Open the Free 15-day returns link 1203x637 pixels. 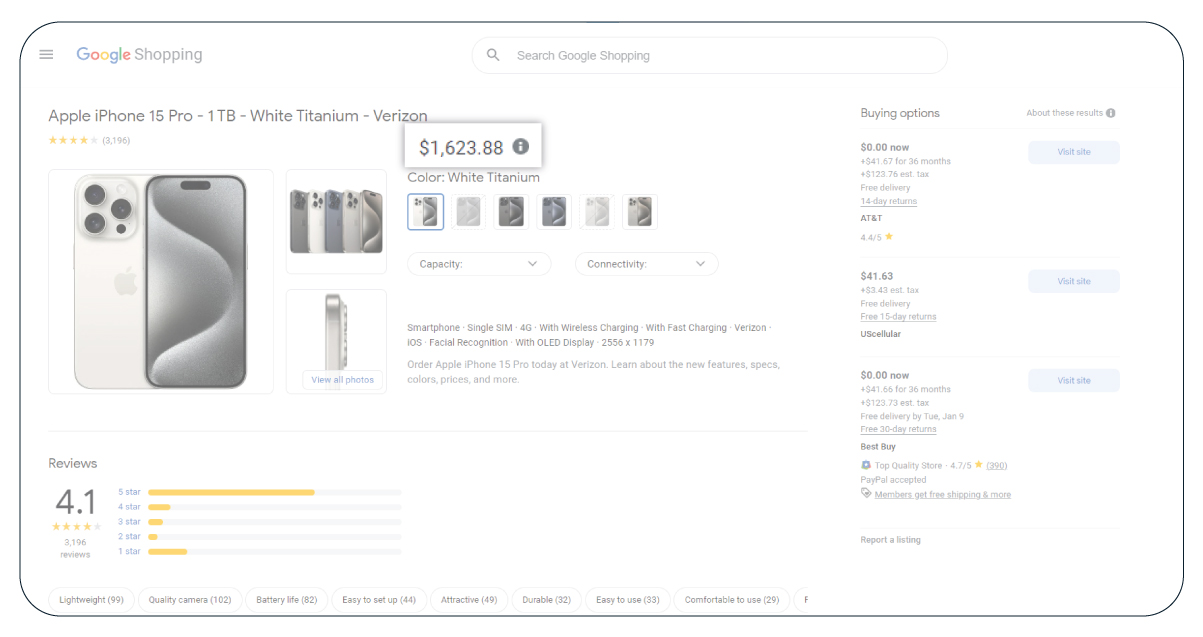coord(899,316)
